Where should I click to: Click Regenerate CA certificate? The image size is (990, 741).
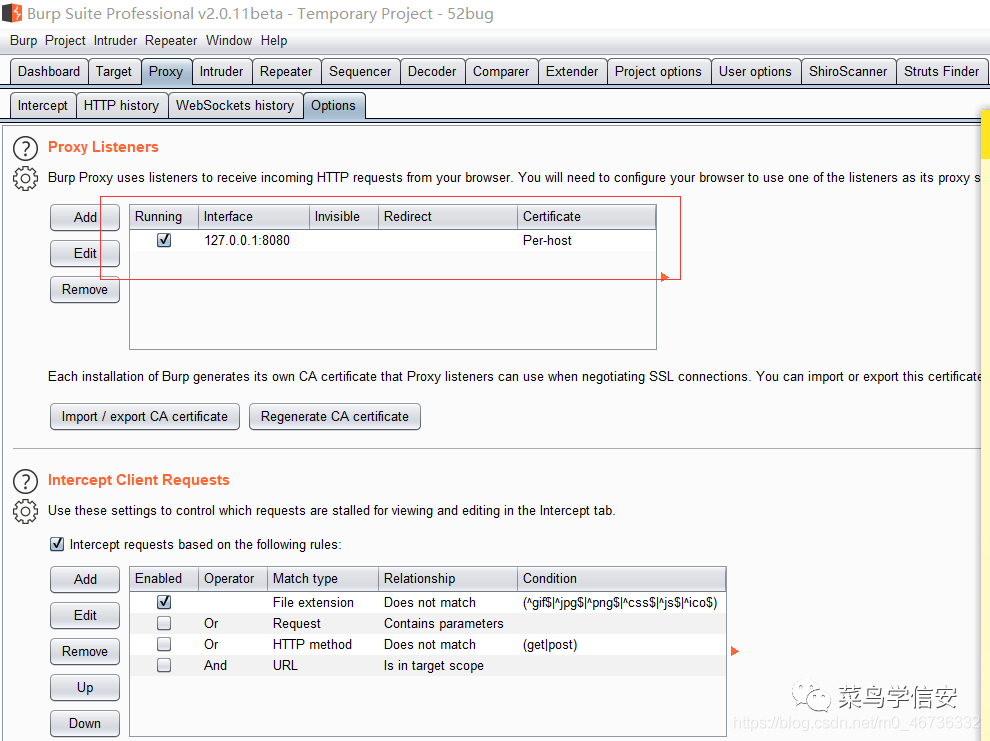pyautogui.click(x=335, y=417)
